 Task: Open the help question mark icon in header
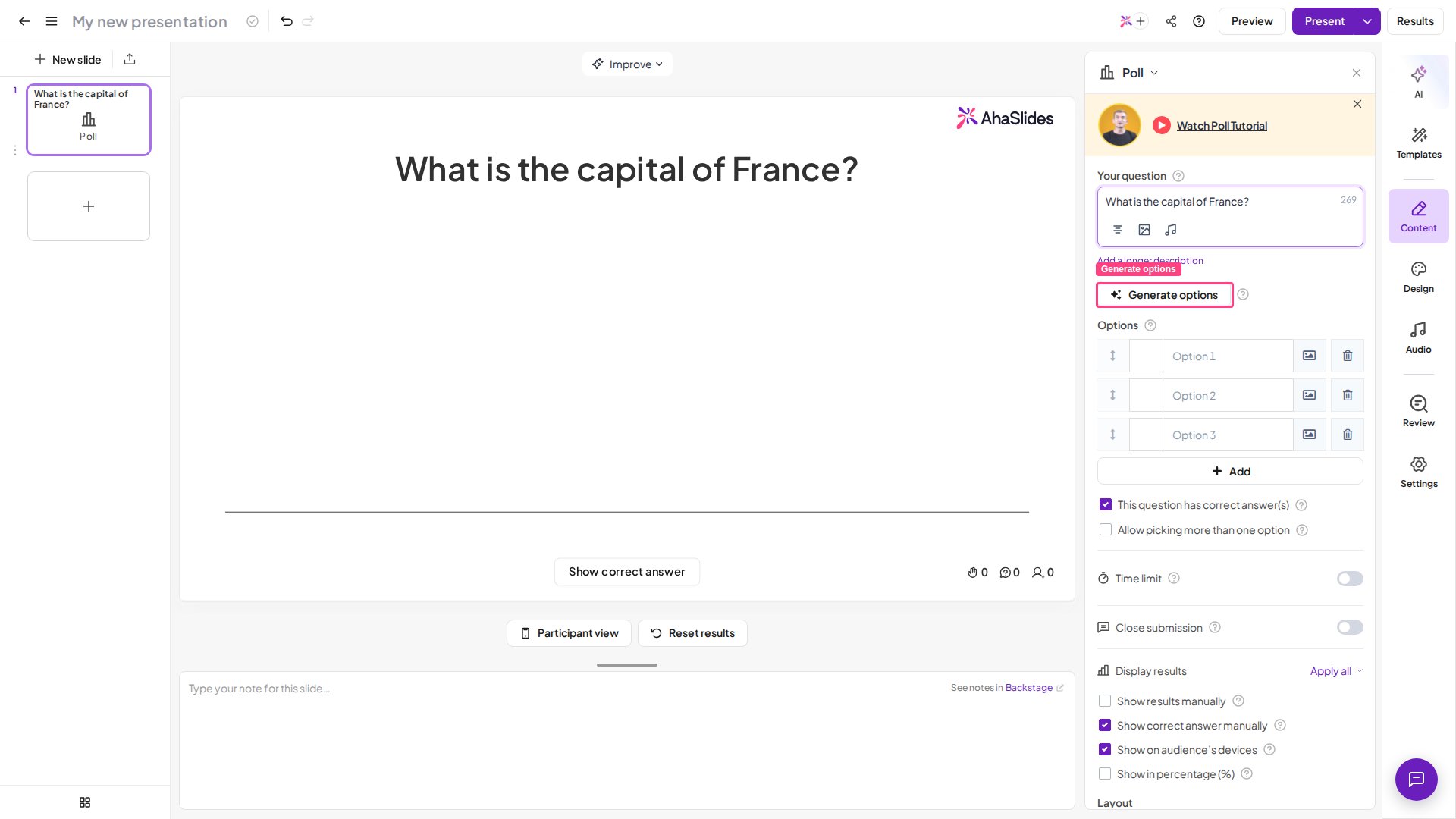click(x=1199, y=21)
